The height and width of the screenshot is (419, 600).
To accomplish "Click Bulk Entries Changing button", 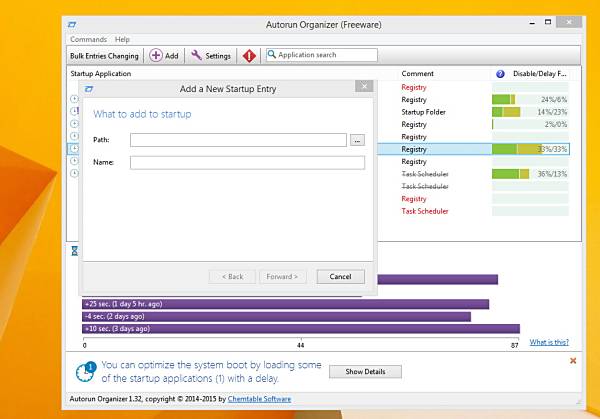I will 104,56.
